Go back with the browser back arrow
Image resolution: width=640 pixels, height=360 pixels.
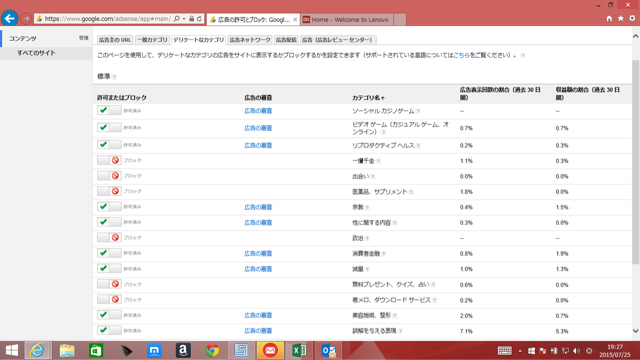[9, 18]
